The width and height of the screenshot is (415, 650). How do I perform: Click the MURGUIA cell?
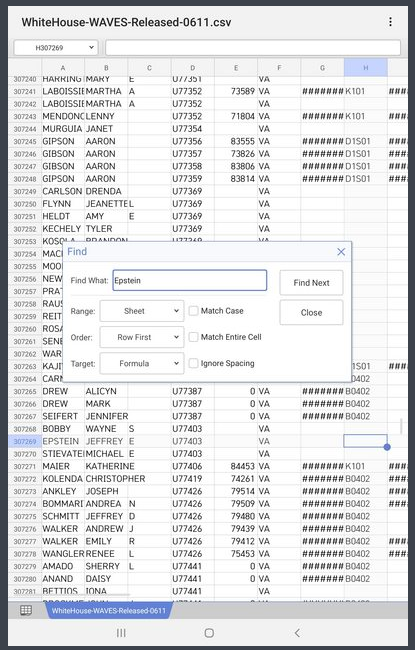63,129
